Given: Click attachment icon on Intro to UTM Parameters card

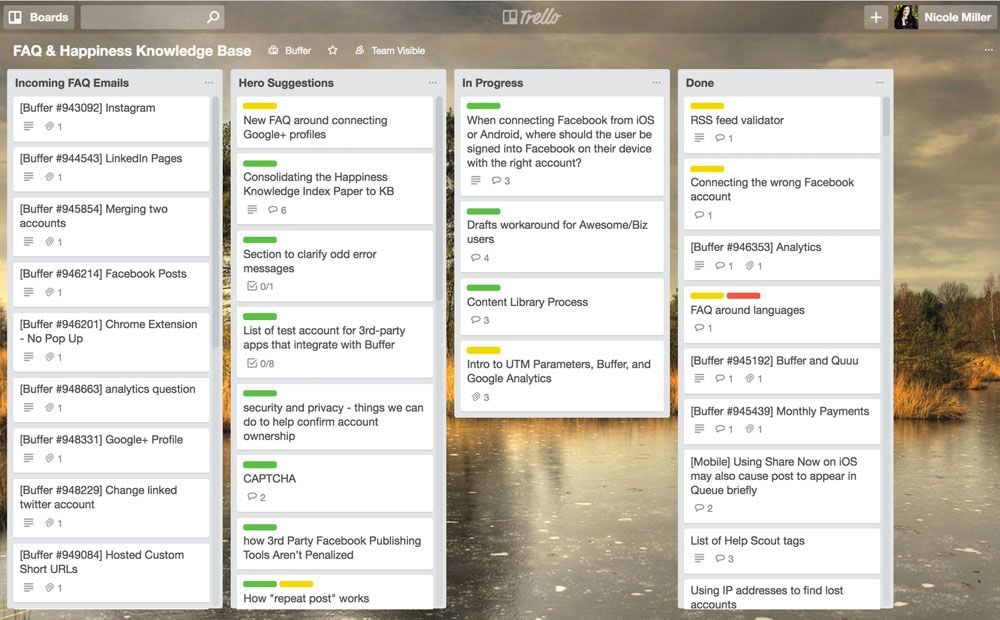Looking at the screenshot, I should (475, 397).
